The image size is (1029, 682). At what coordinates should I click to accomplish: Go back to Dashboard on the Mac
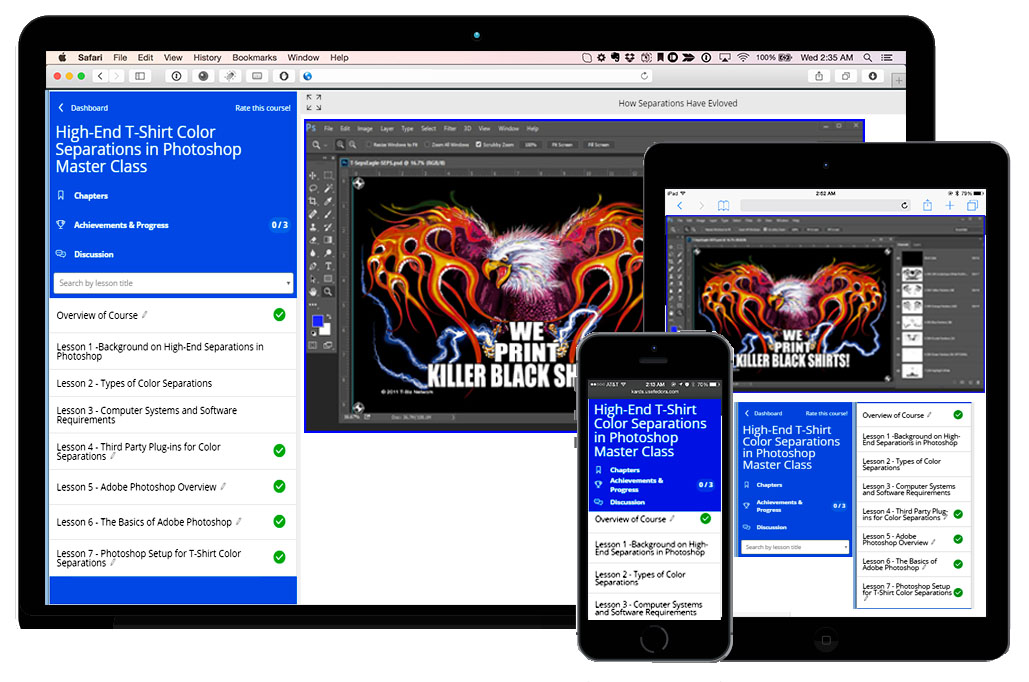pos(83,108)
